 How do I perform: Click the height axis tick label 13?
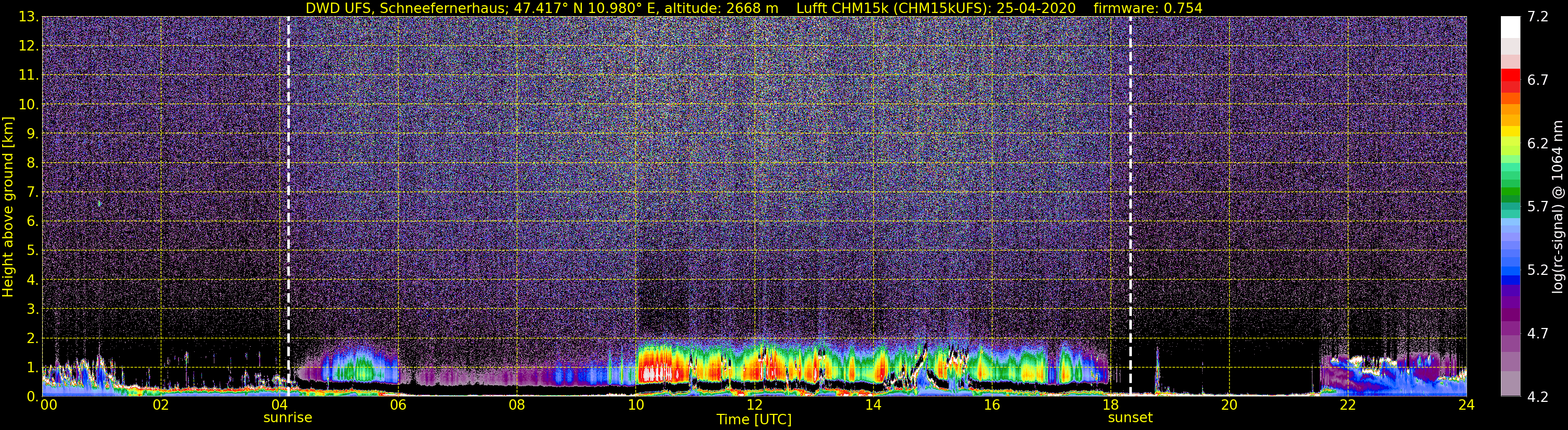tap(29, 17)
